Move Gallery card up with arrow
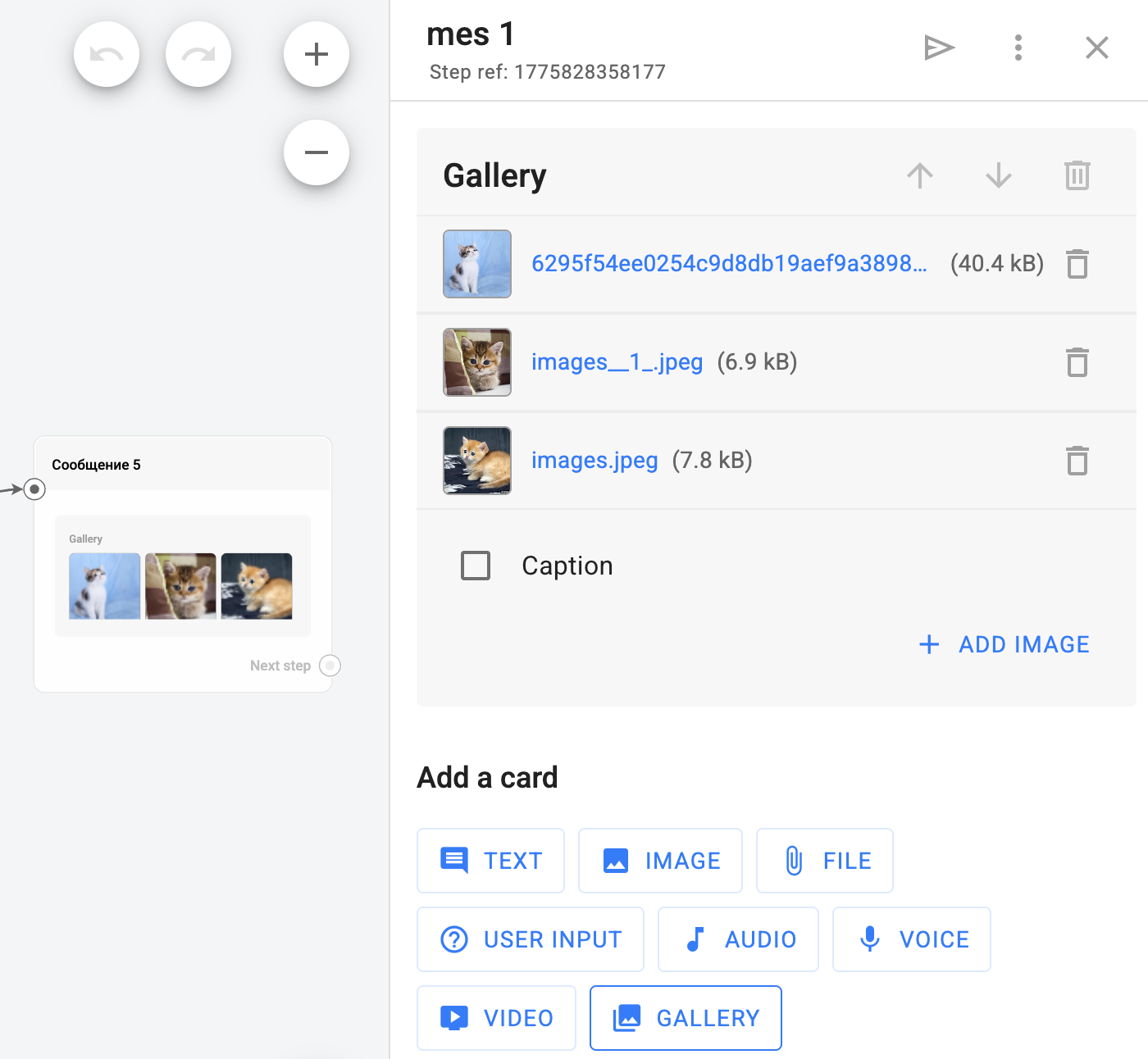The image size is (1148, 1059). (x=920, y=175)
